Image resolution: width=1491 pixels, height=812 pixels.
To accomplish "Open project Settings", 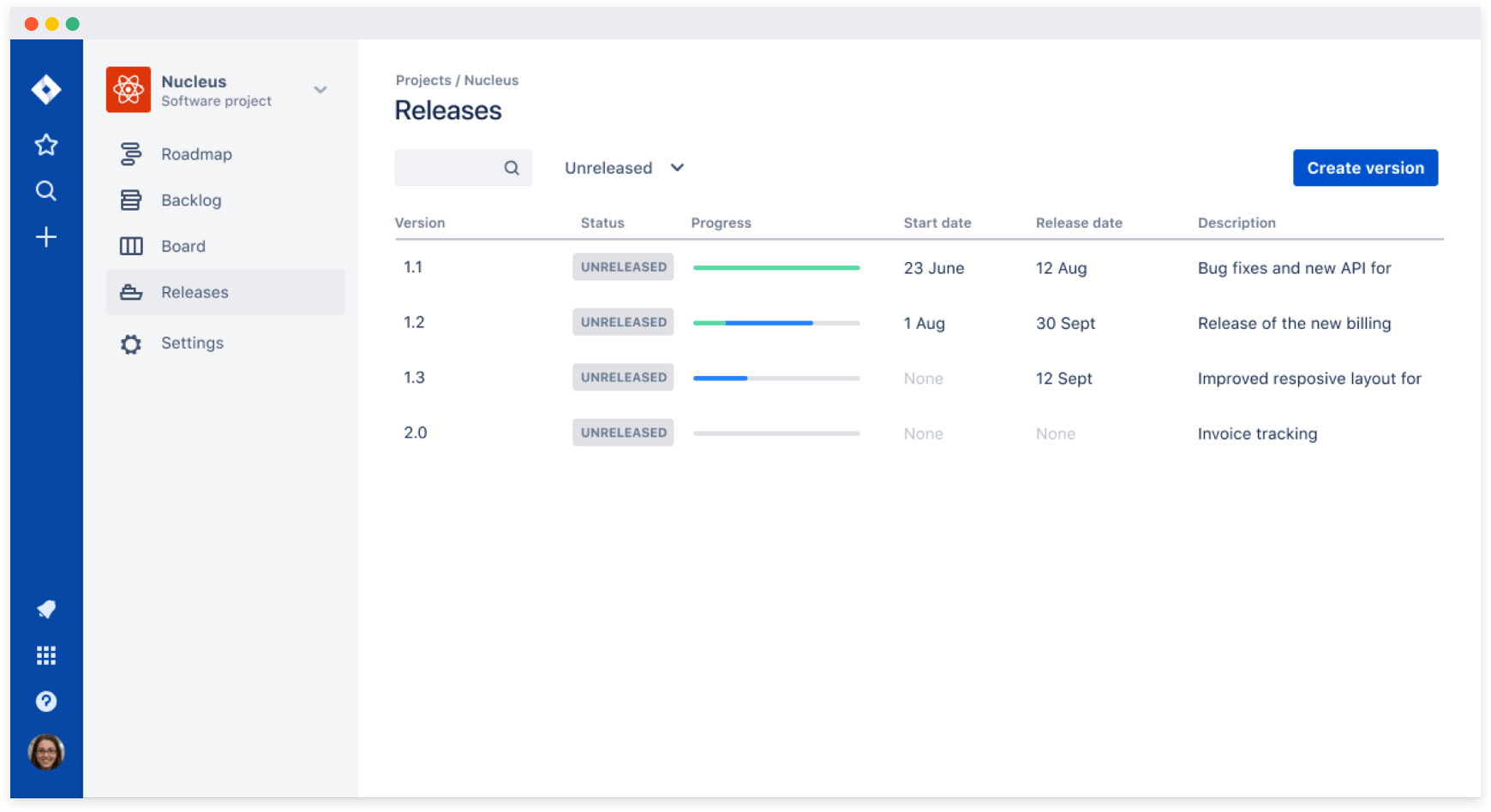I will coord(192,343).
